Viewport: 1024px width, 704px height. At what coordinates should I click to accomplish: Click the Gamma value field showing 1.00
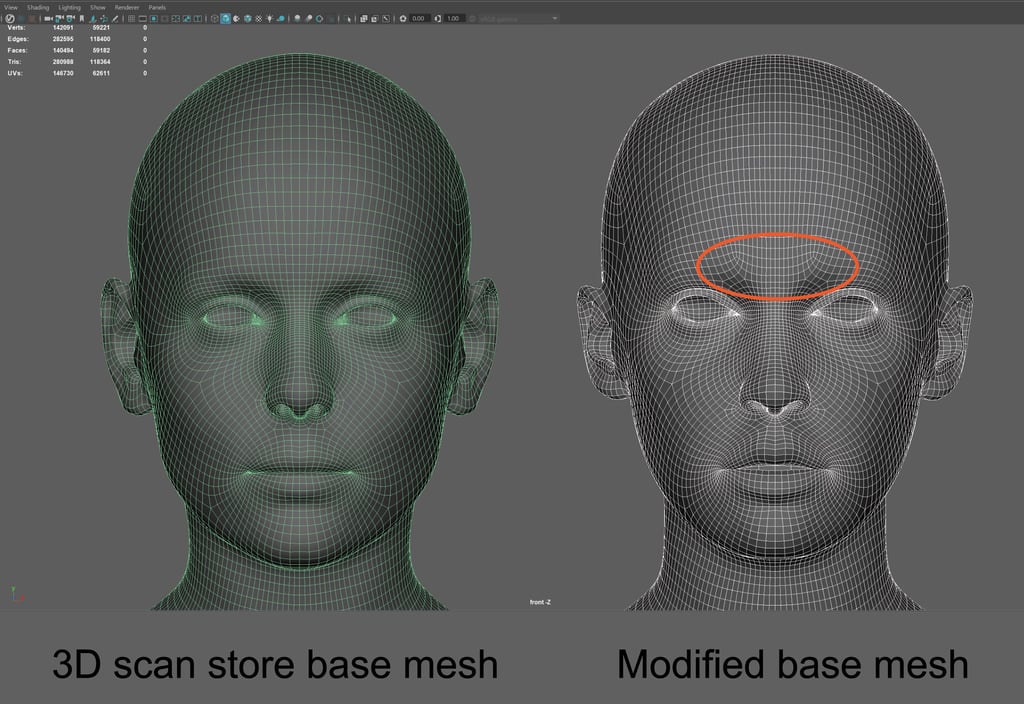(x=454, y=18)
